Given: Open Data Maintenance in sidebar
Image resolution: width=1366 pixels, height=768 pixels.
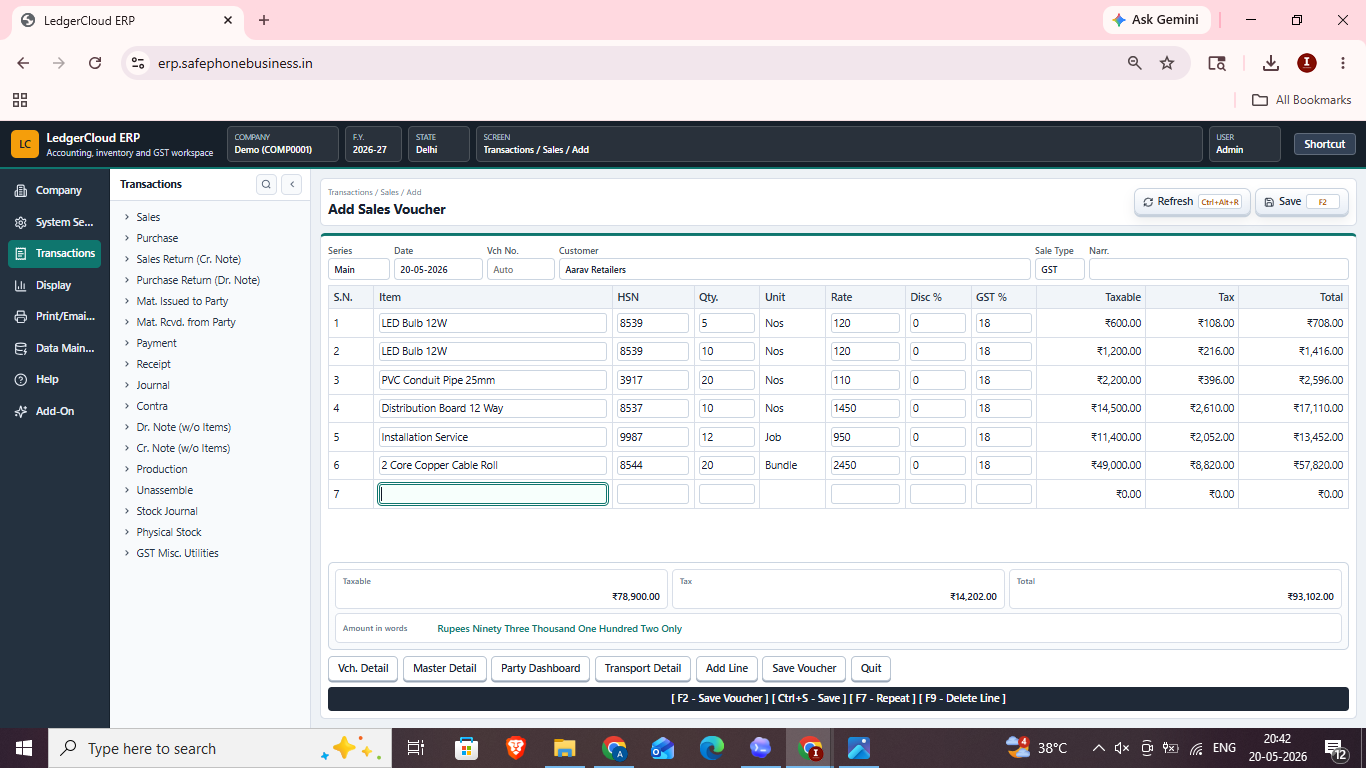Looking at the screenshot, I should 54,348.
